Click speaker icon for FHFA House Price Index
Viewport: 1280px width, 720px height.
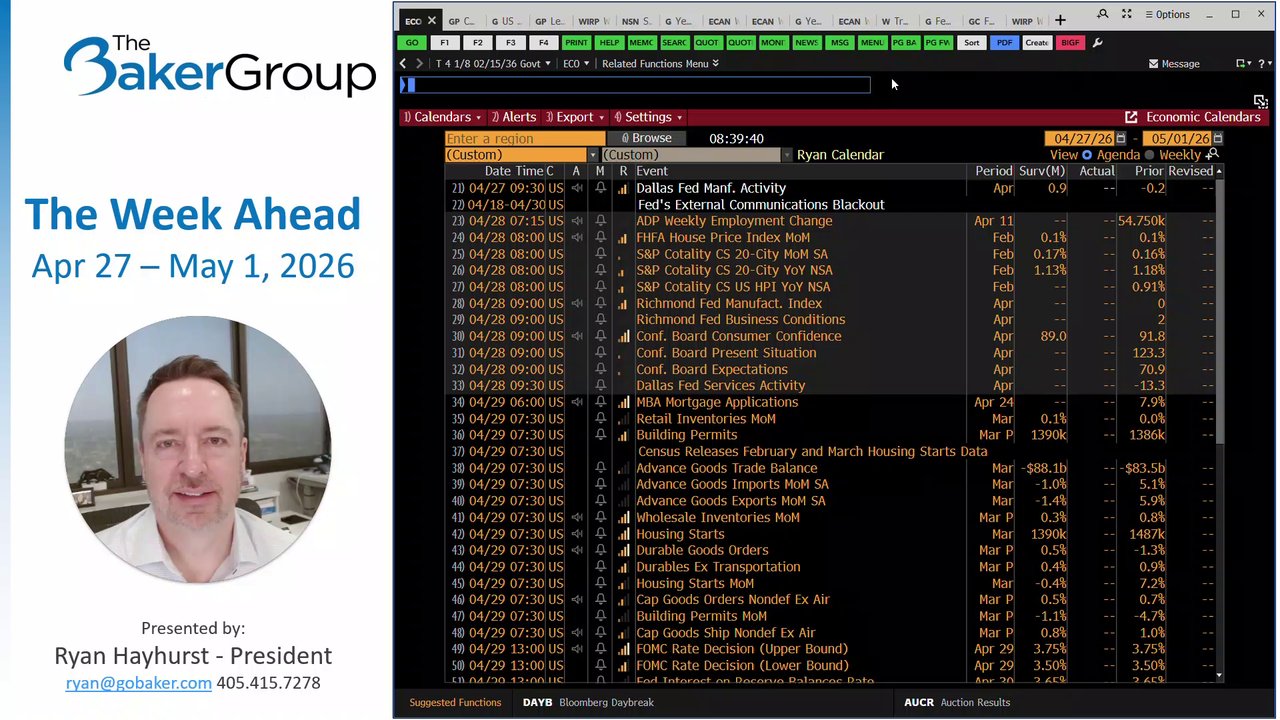(577, 238)
